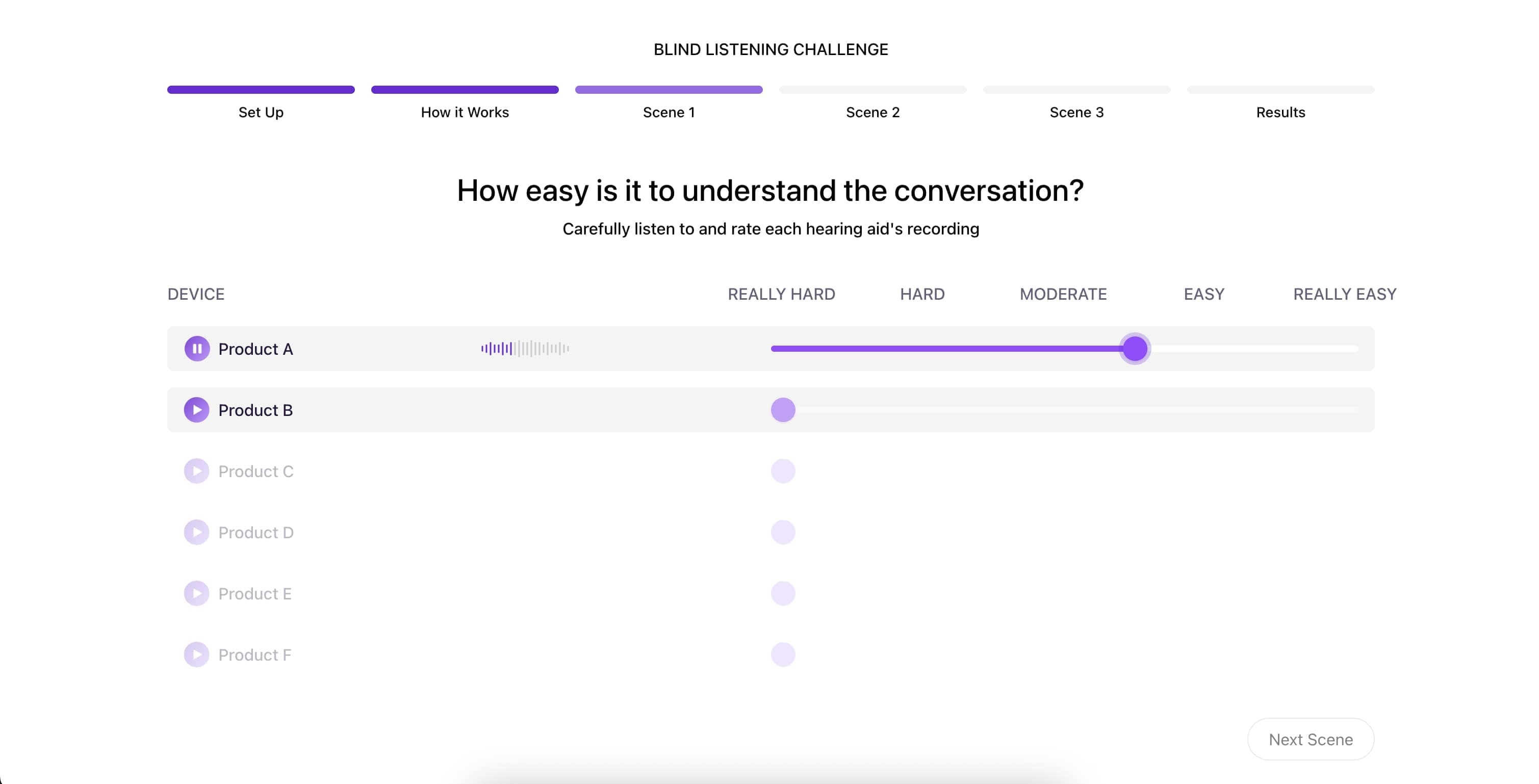Click the Scene 1 progress bar
This screenshot has height=784, width=1539.
coord(669,90)
